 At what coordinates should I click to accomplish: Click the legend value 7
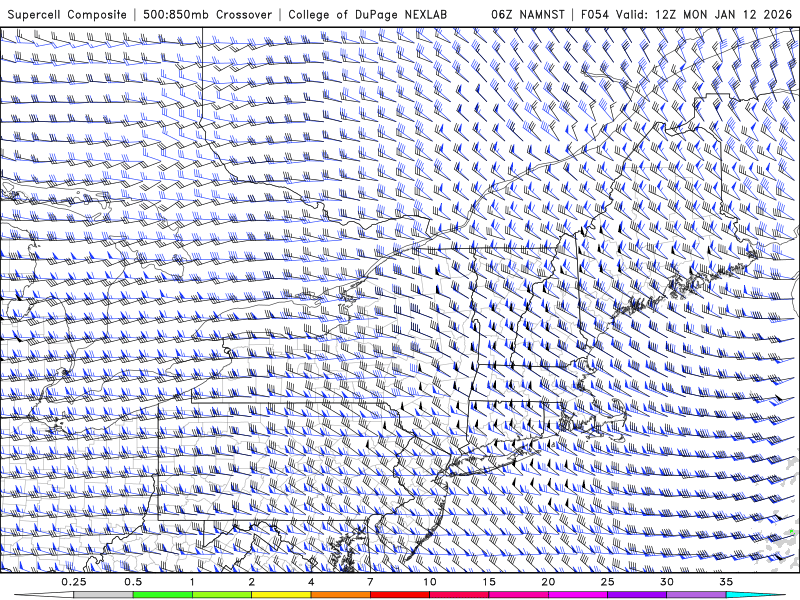370,582
